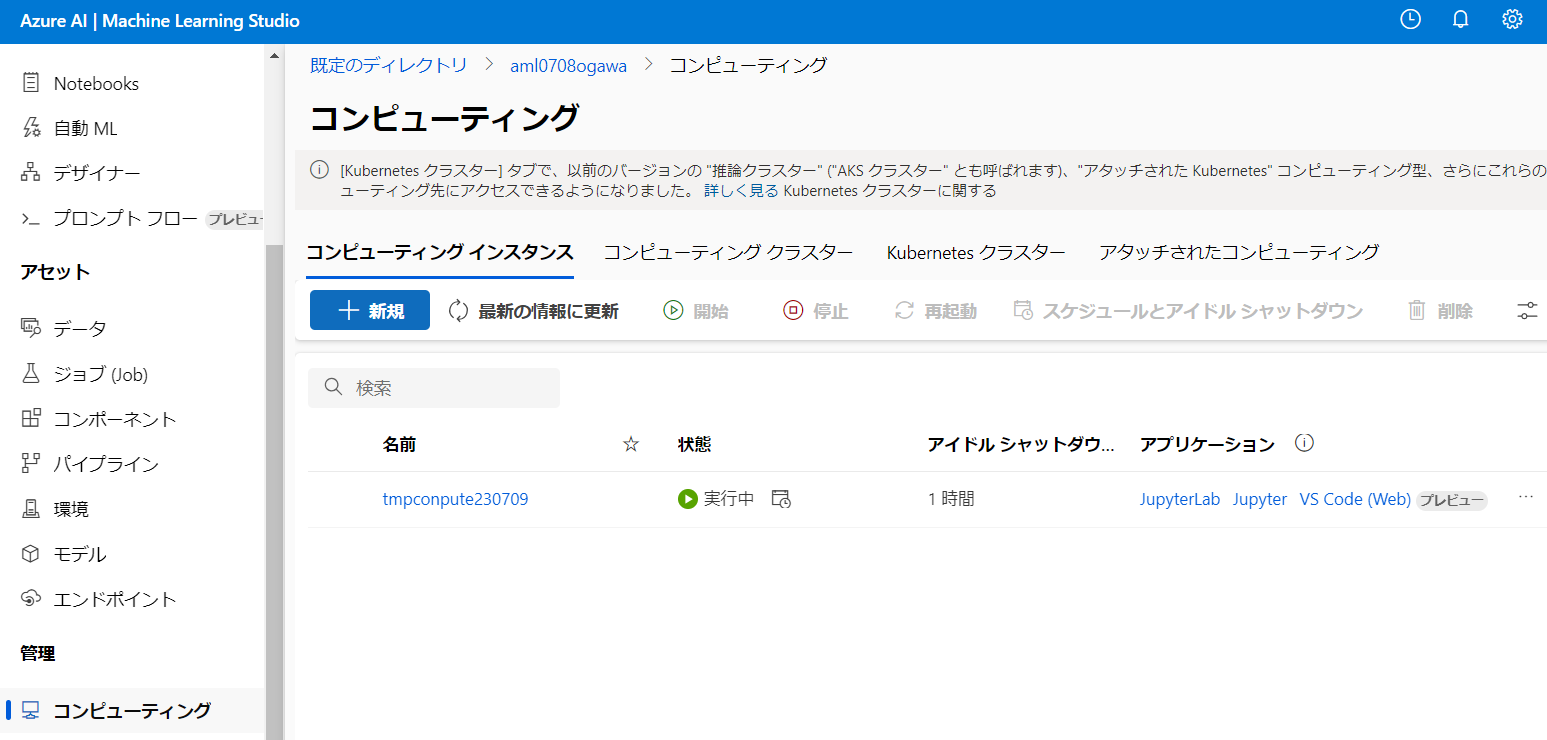This screenshot has height=740, width=1547.
Task: Switch to アタッチされたコンピューティング tab
Action: (x=1239, y=252)
